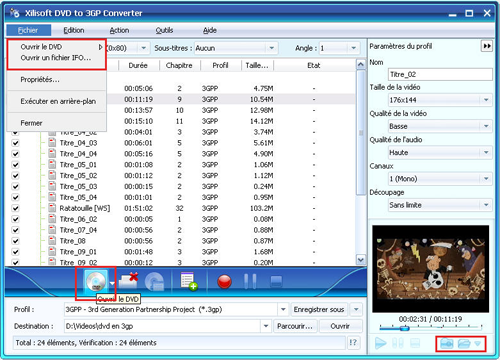The width and height of the screenshot is (500, 360).
Task: Stop the preview video
Action: click(x=415, y=343)
